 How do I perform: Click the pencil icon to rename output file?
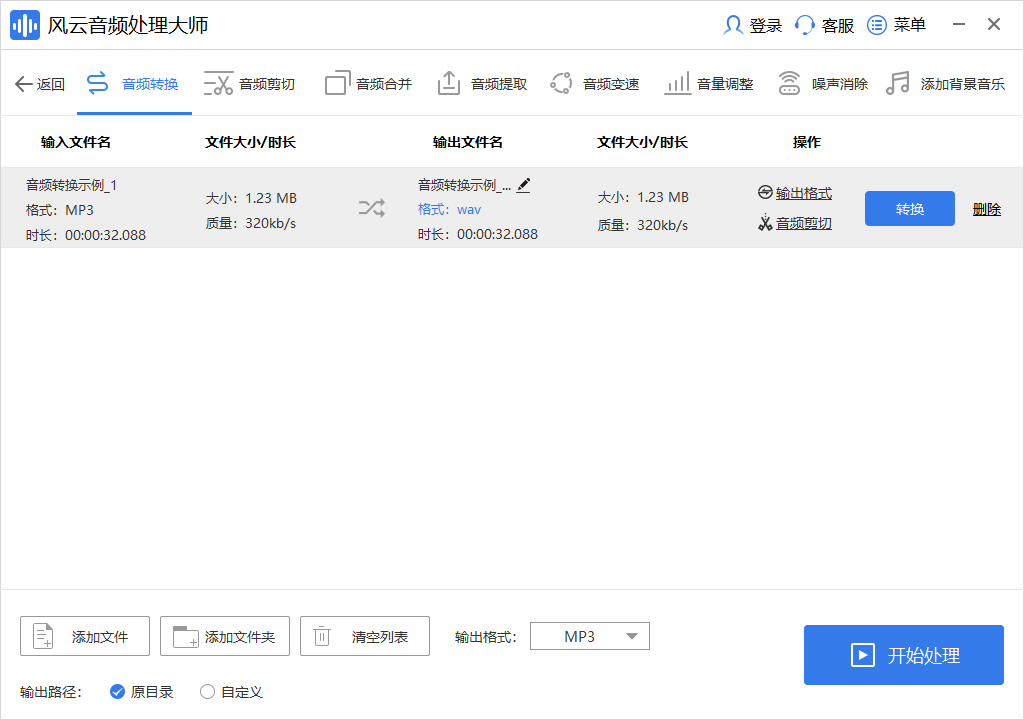523,183
